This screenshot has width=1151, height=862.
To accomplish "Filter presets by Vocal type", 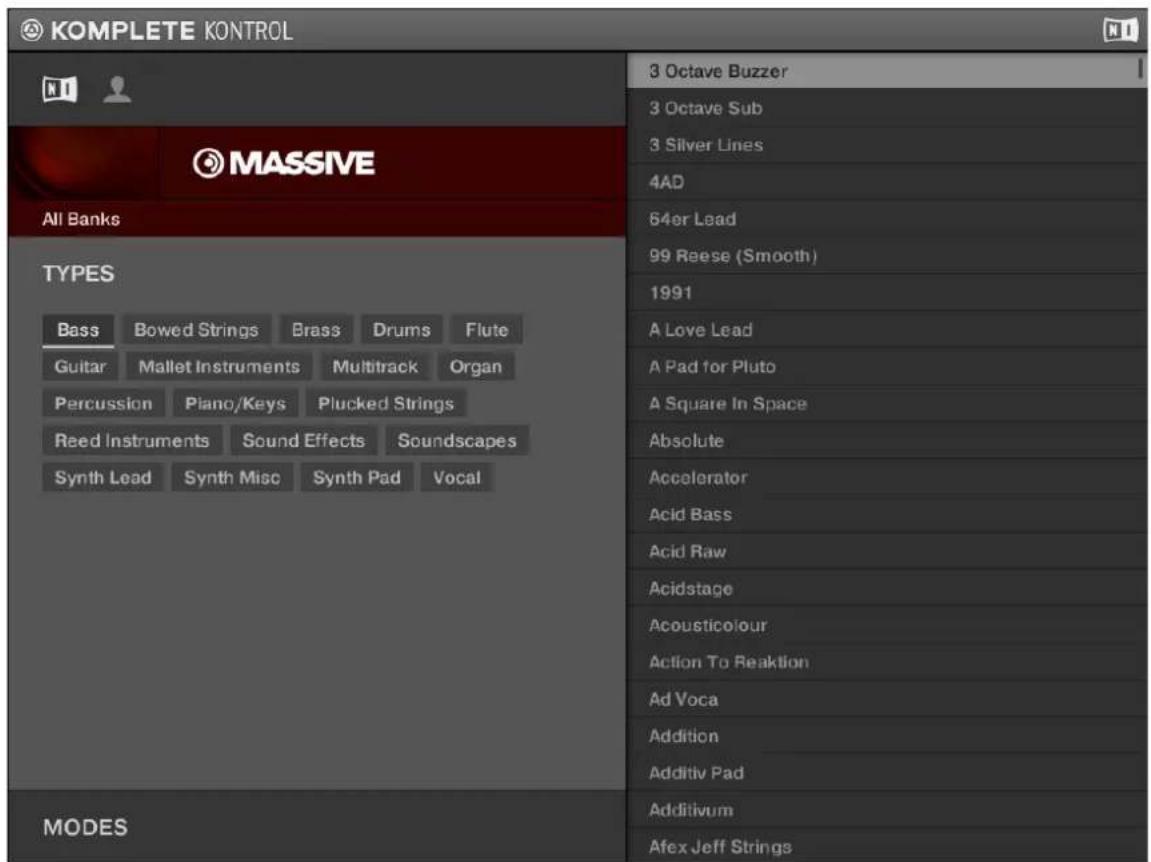I will pyautogui.click(x=457, y=477).
